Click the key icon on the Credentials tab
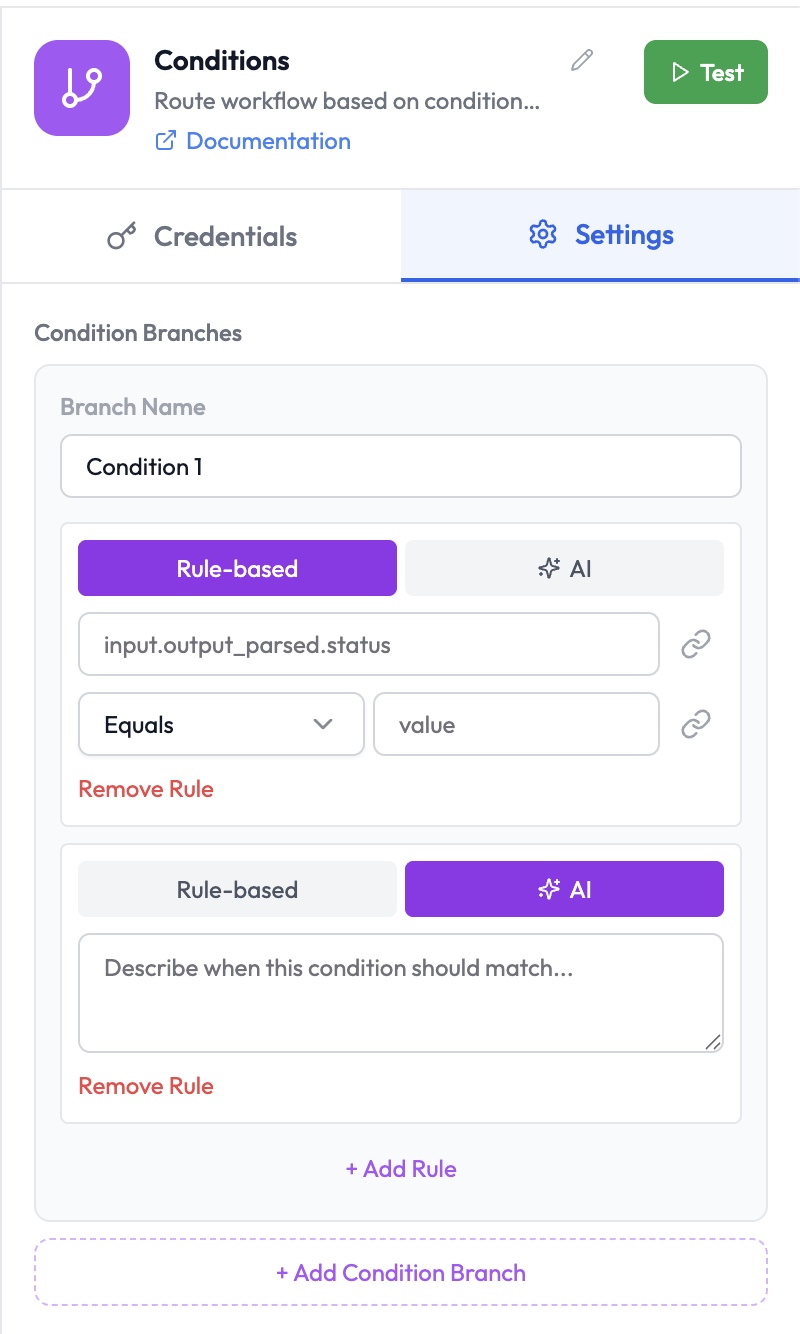Image resolution: width=800 pixels, height=1334 pixels. [x=124, y=235]
